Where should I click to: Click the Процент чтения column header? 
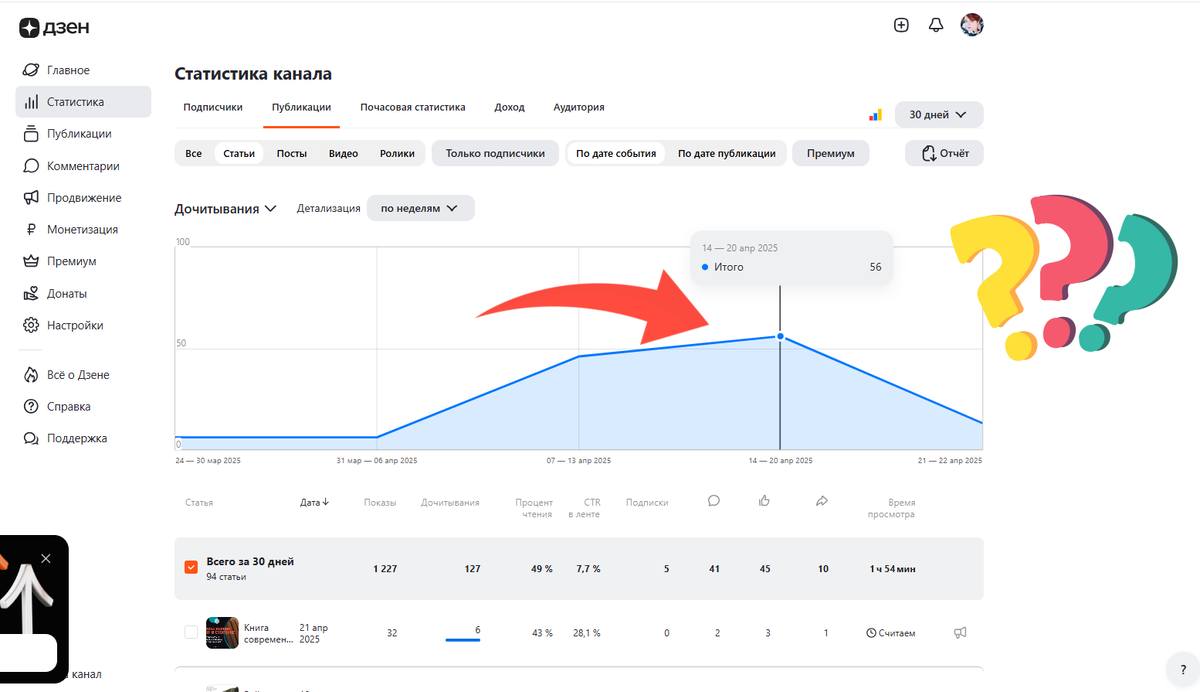pyautogui.click(x=534, y=508)
